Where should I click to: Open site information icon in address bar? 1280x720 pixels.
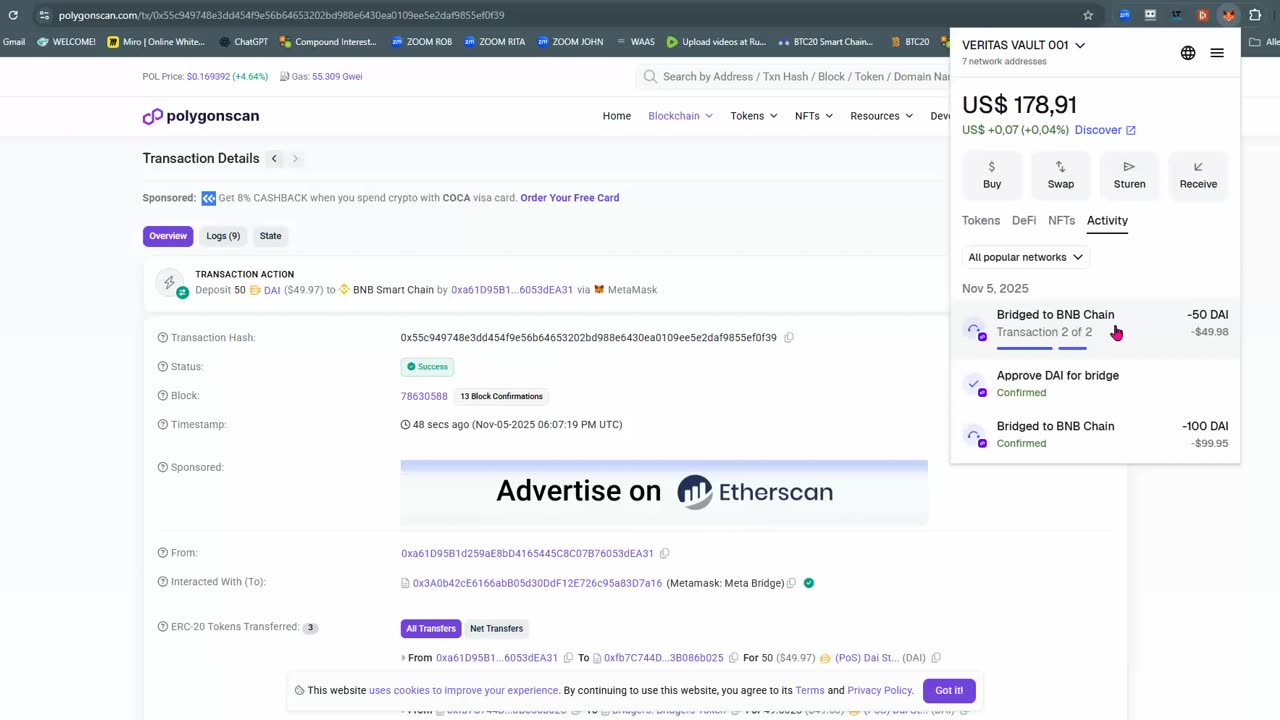click(x=44, y=15)
